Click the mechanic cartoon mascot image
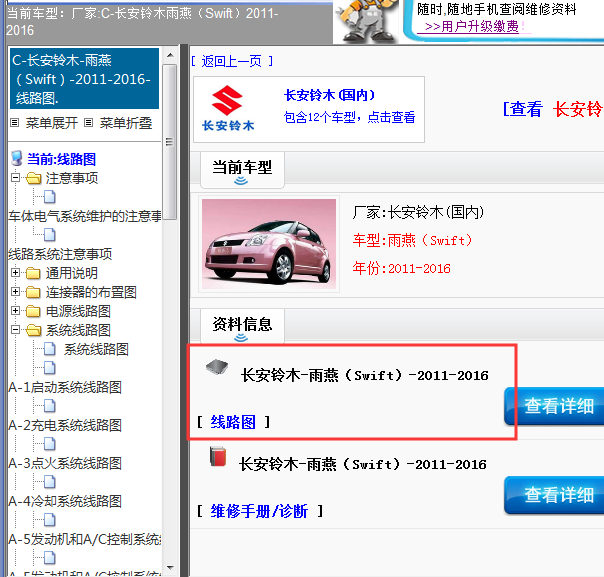Screen dimensions: 604x577 pos(366,20)
